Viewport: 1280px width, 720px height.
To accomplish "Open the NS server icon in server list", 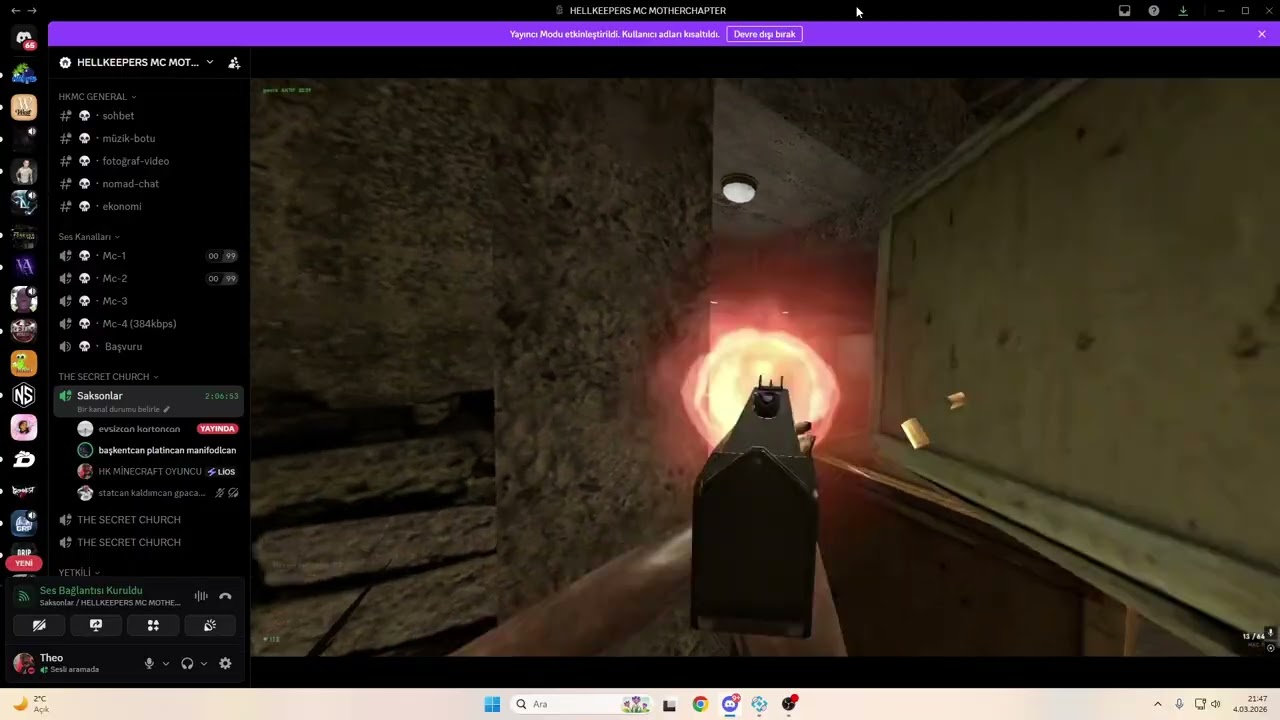I will pos(24,395).
